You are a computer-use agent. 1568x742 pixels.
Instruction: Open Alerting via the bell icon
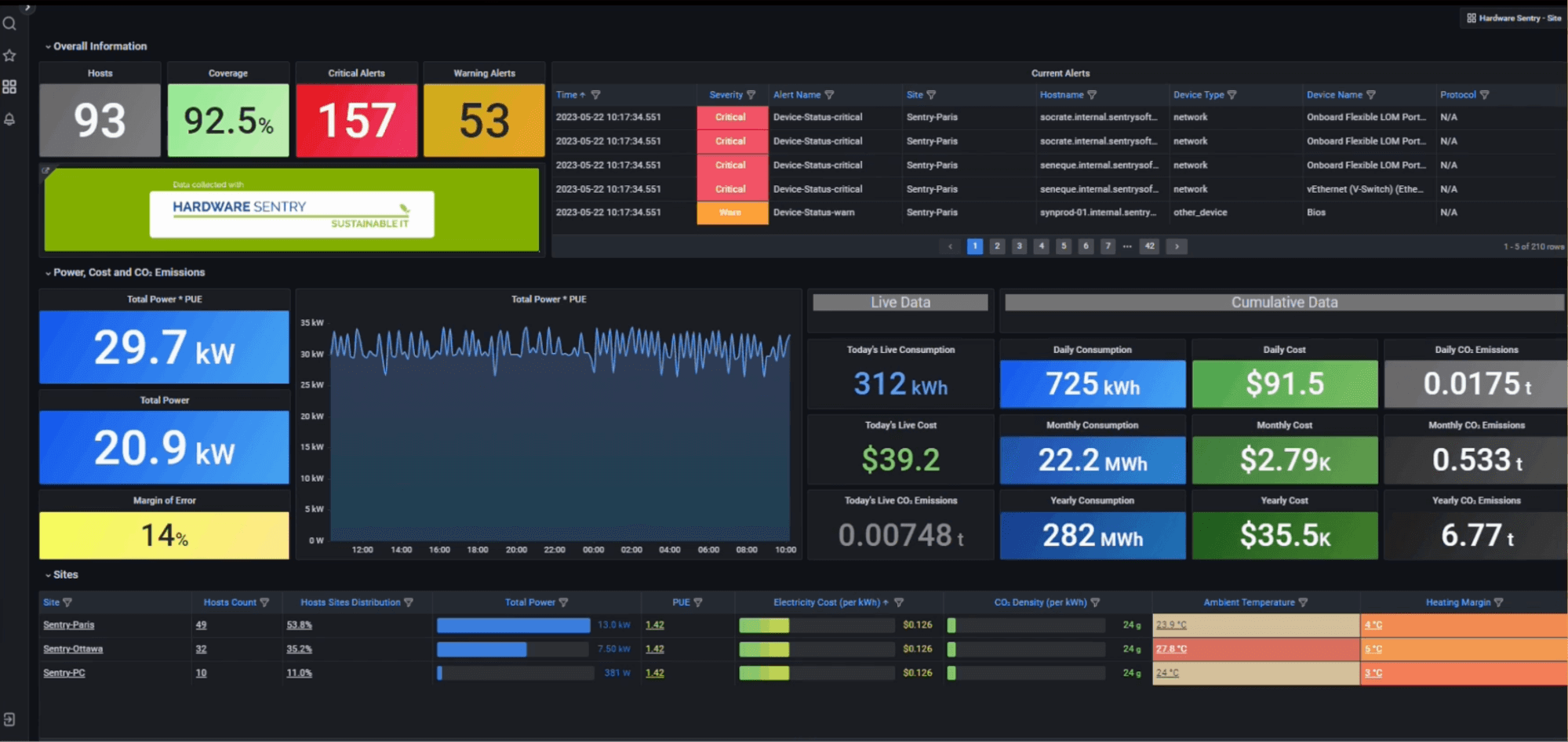point(10,118)
